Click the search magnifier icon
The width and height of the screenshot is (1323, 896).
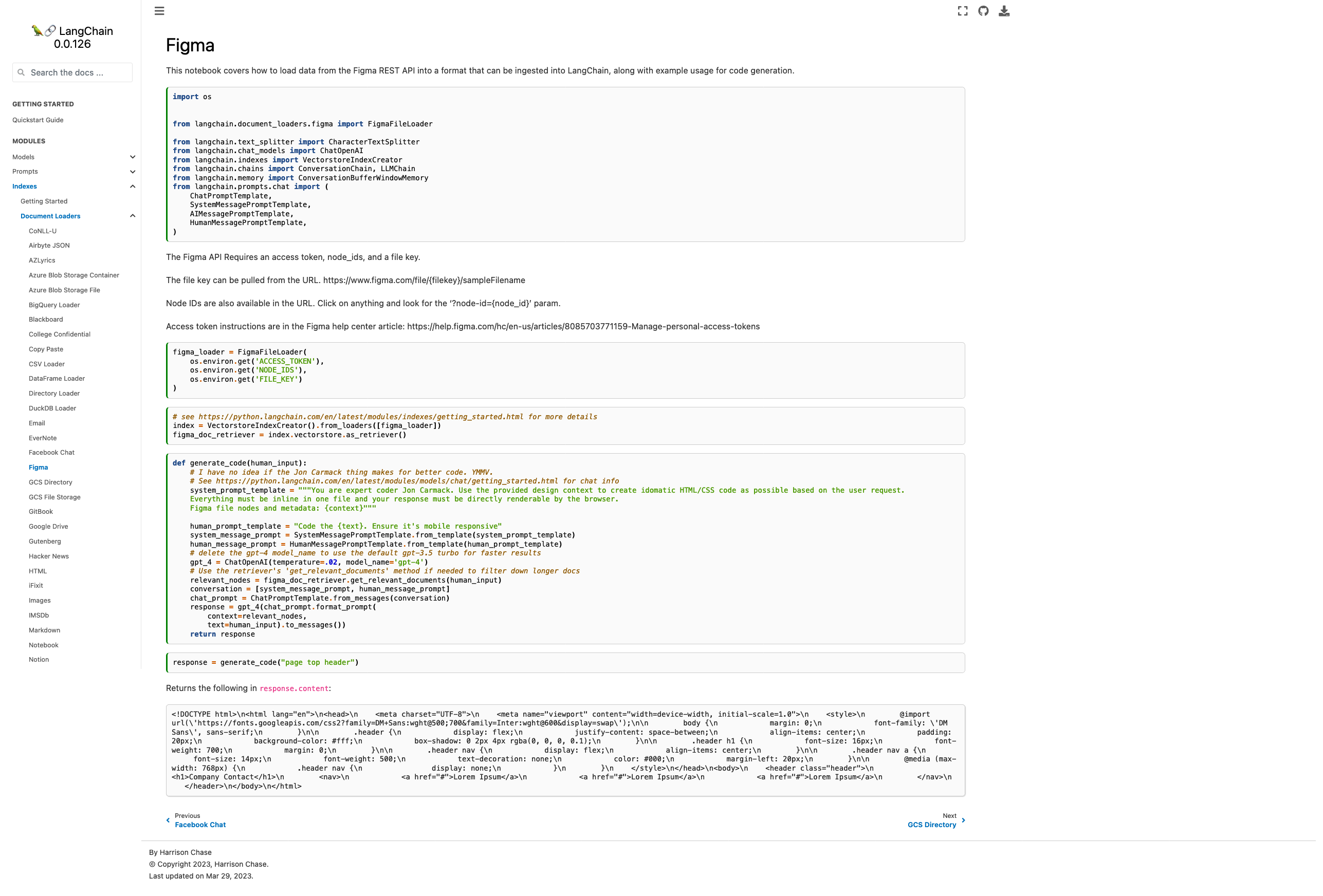pos(21,72)
